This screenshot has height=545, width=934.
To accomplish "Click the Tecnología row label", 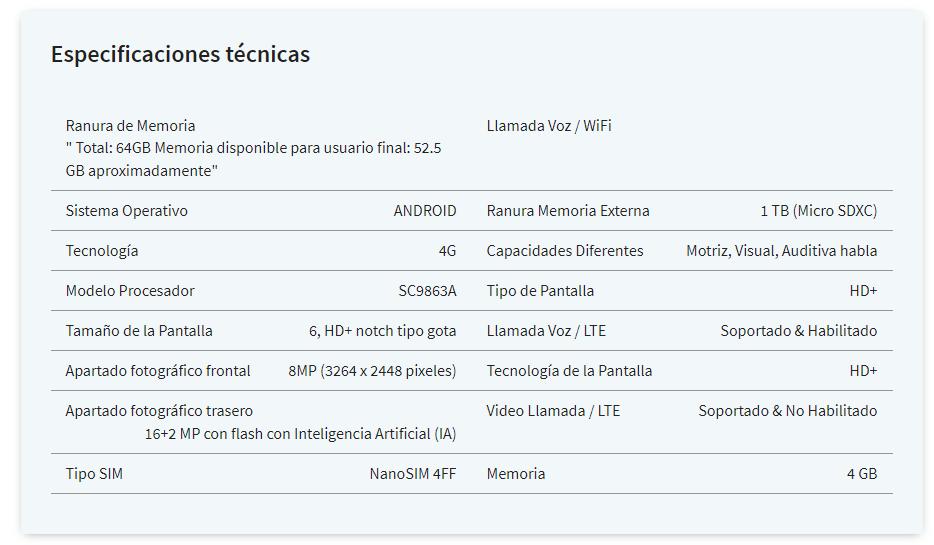I will point(102,251).
